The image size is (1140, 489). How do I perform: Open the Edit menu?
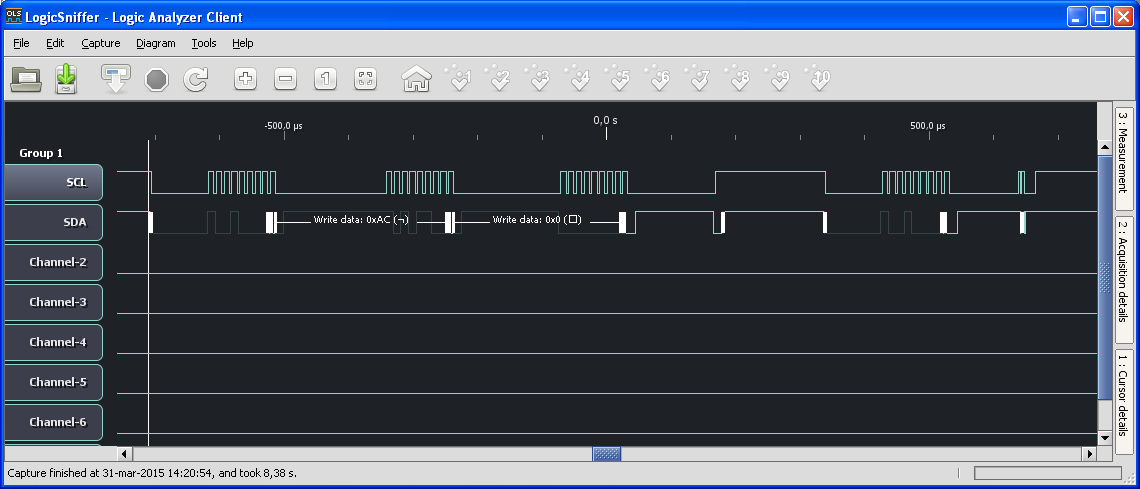point(55,43)
